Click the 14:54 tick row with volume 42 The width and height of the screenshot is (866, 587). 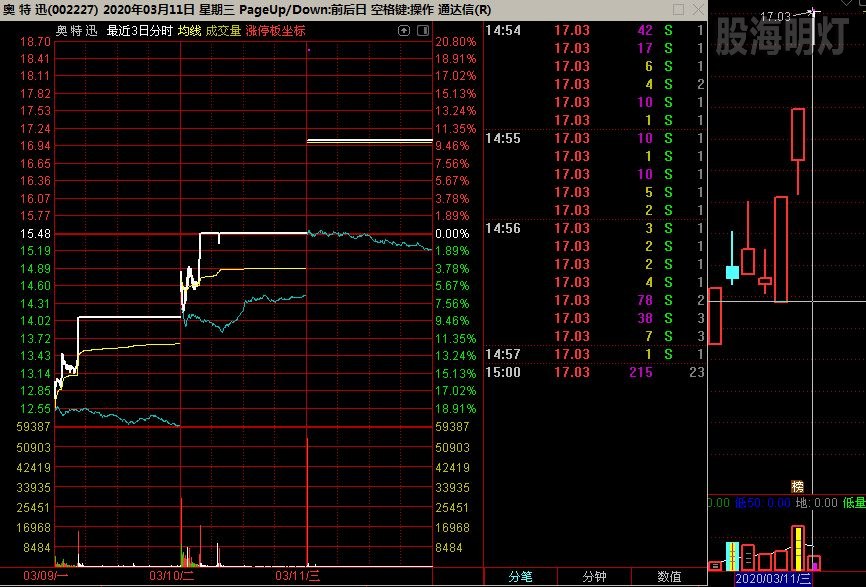pos(595,30)
